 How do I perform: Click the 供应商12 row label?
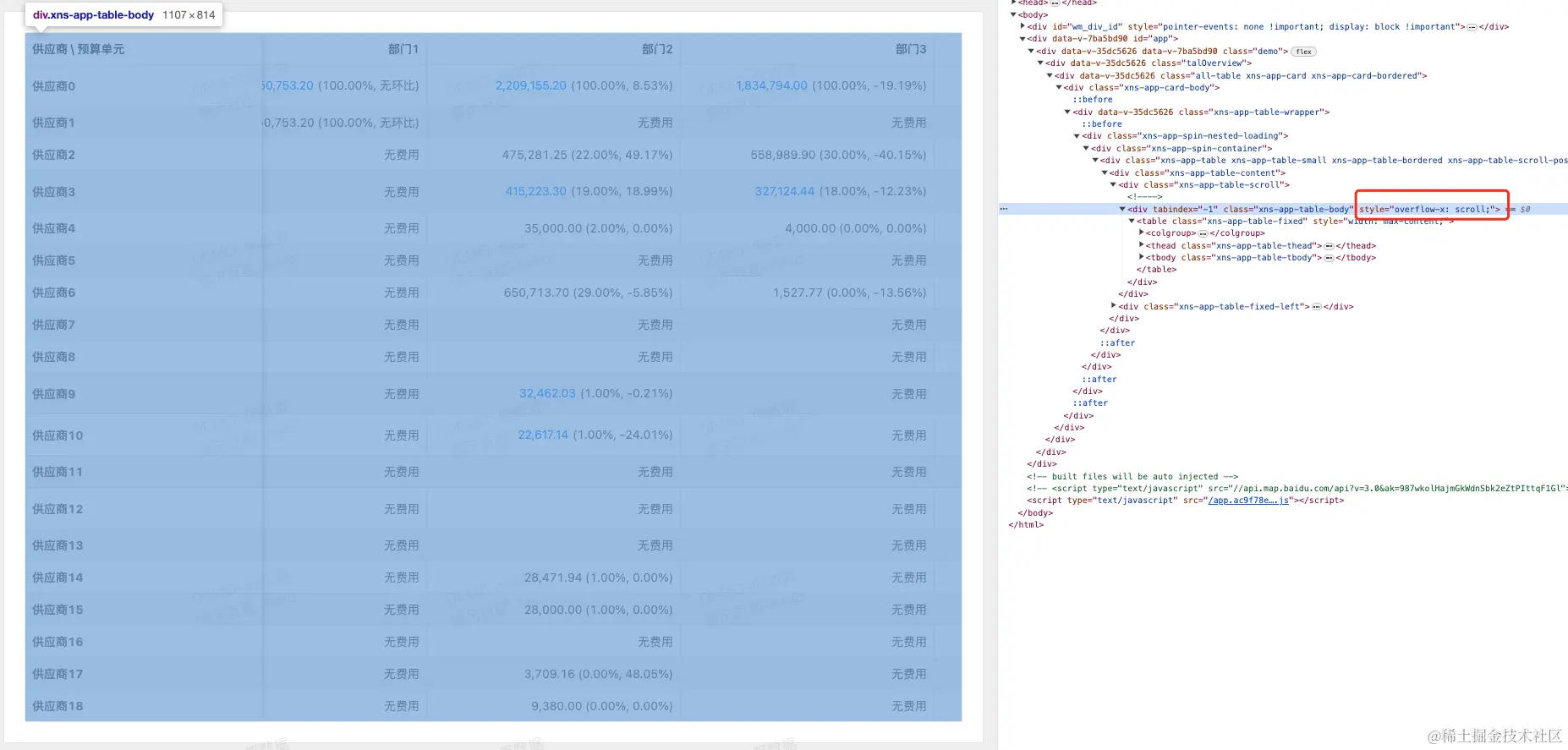pyautogui.click(x=58, y=509)
